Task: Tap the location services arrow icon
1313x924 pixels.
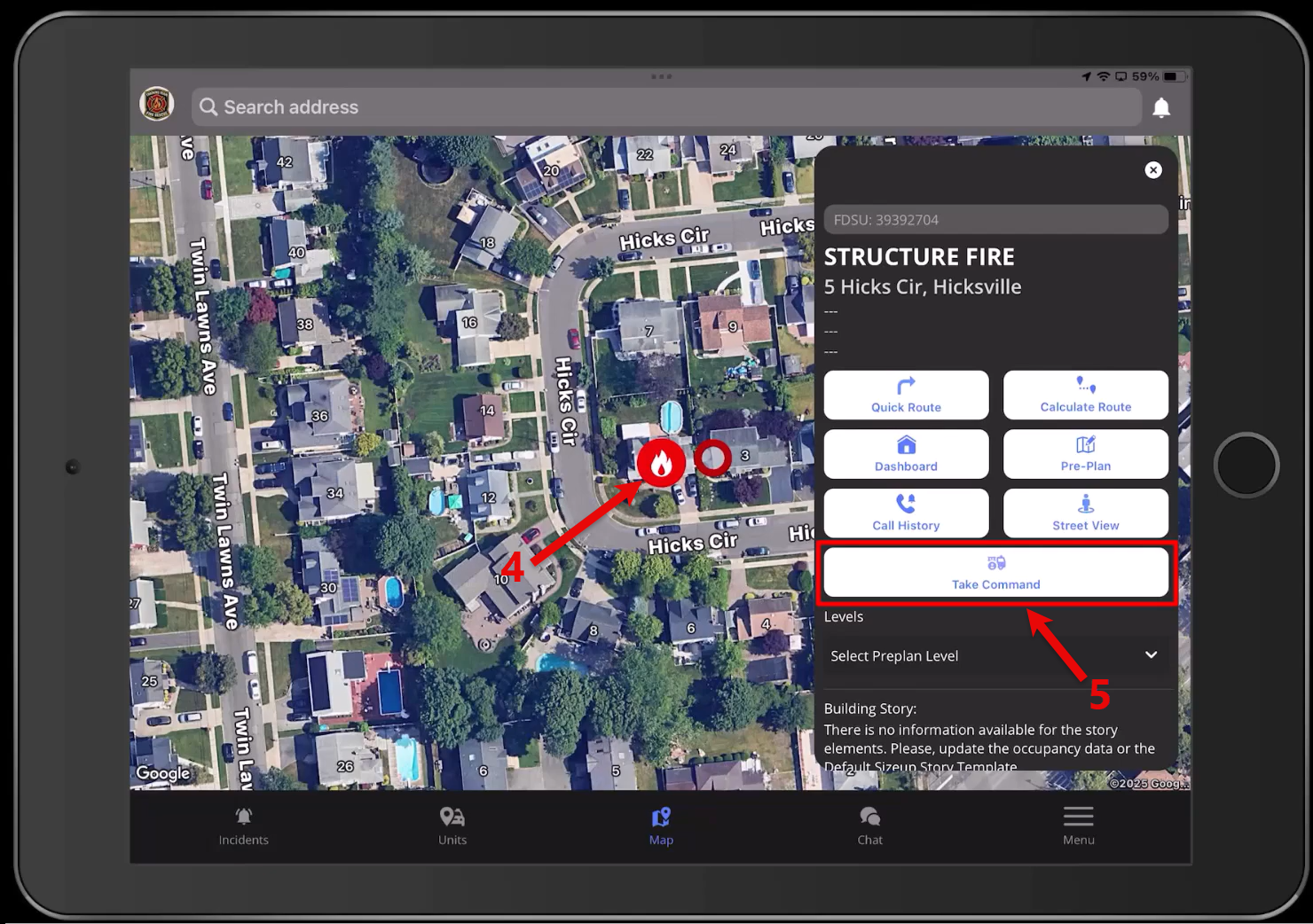Action: (x=1086, y=77)
